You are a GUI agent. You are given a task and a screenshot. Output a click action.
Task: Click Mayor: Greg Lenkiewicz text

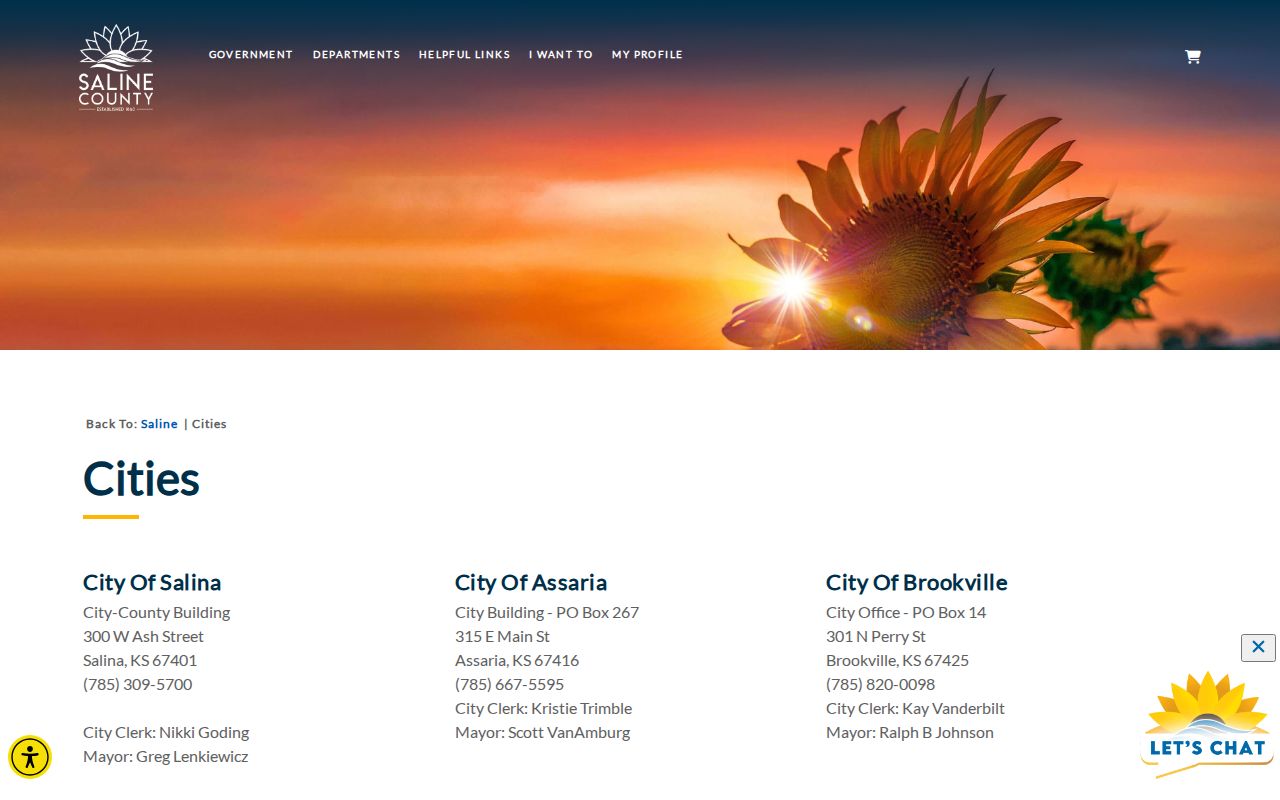pyautogui.click(x=166, y=756)
